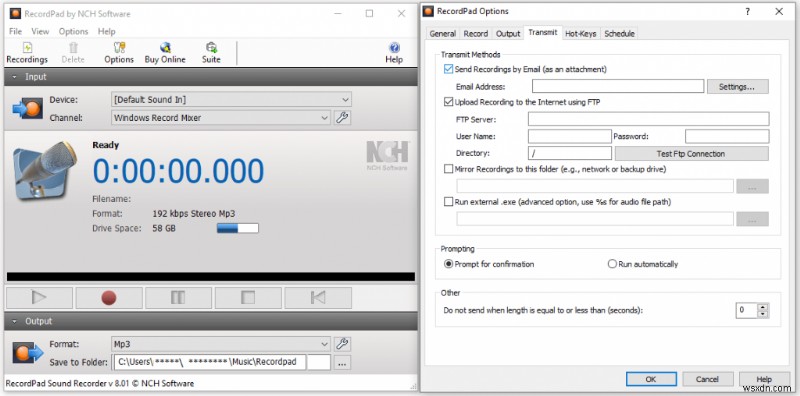The image size is (800, 396).
Task: Click the output format icon with arrow
Action: (28, 353)
